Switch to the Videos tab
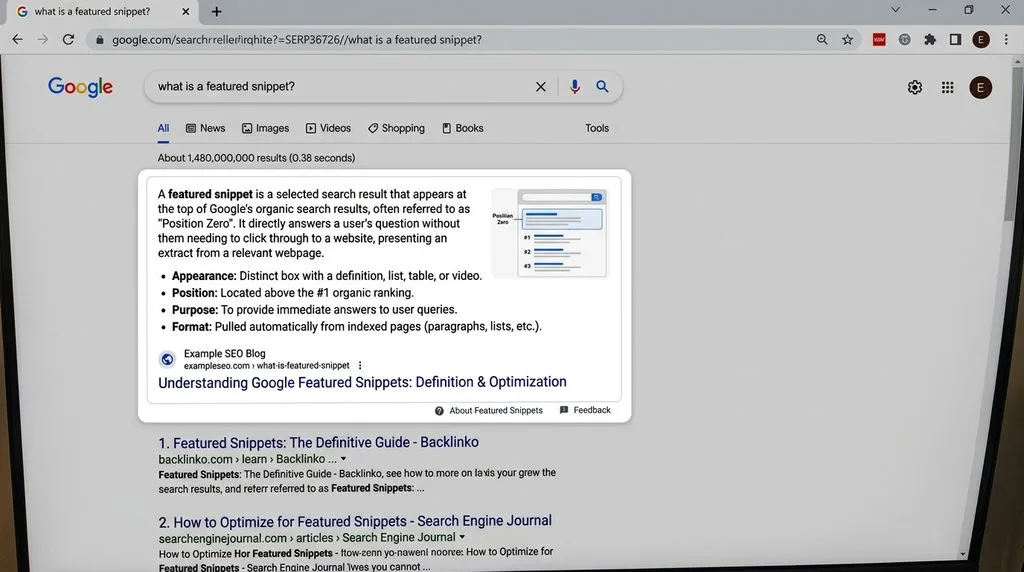Viewport: 1024px width, 572px height. [x=328, y=129]
